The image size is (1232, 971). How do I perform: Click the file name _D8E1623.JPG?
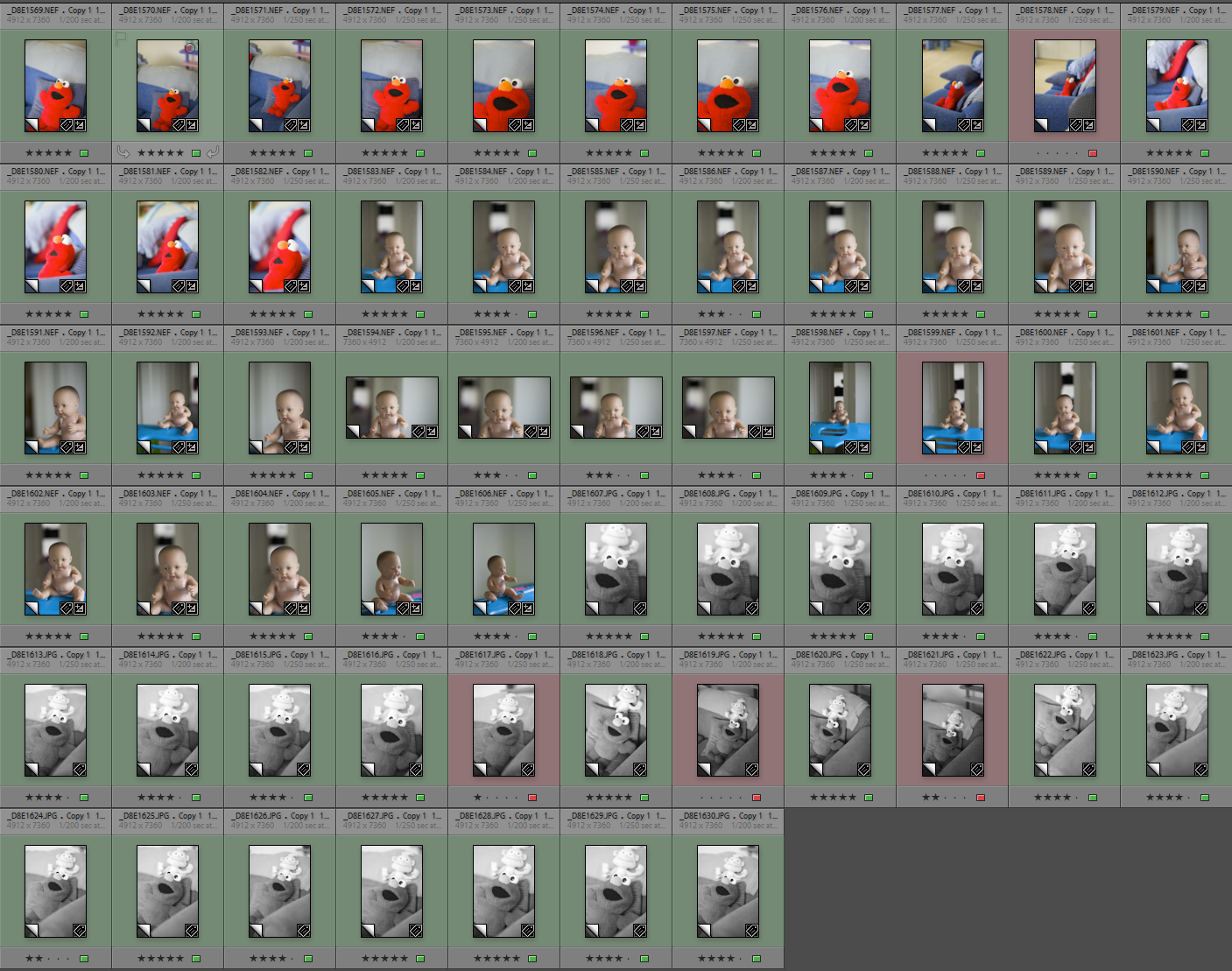pos(1154,655)
